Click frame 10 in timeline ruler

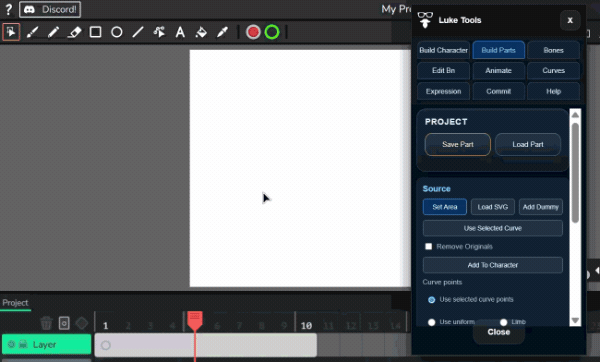tap(306, 326)
